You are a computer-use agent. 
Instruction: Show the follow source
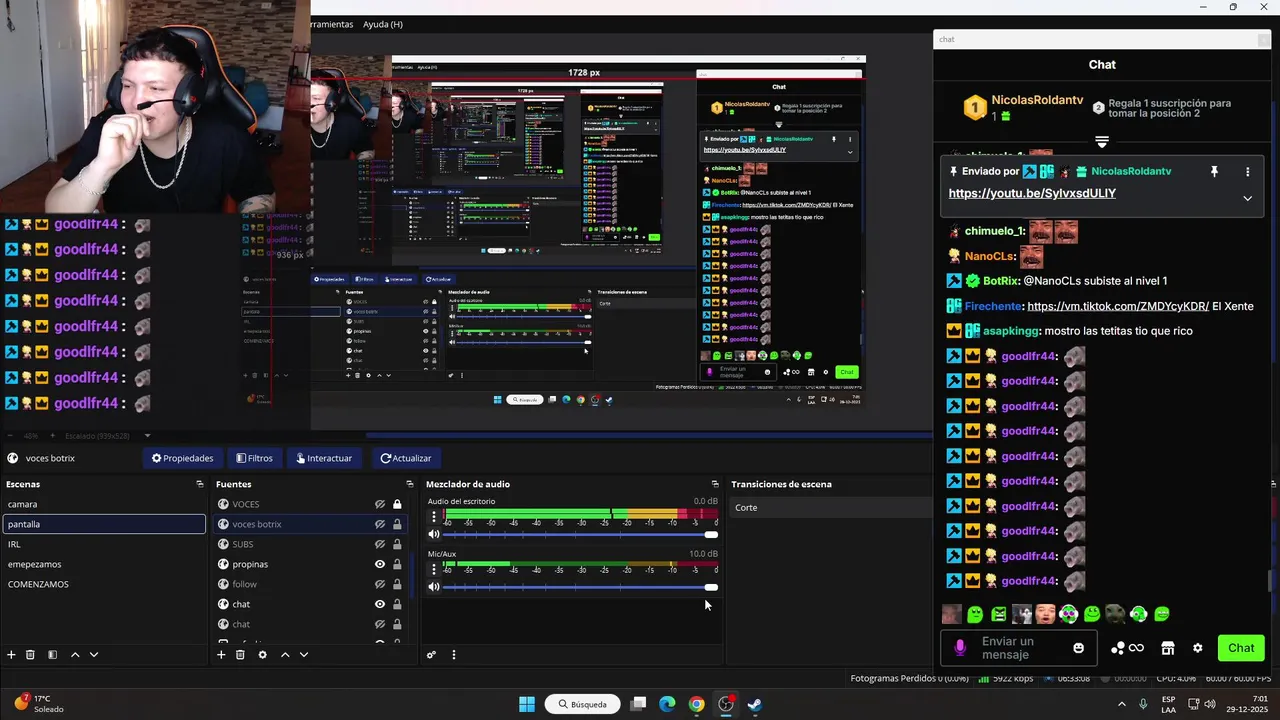(380, 584)
